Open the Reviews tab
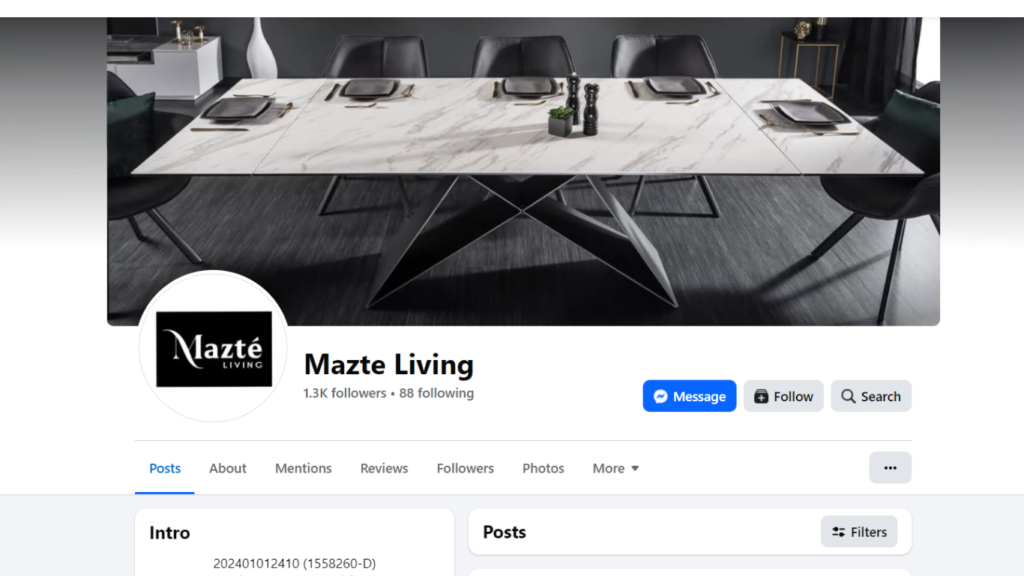This screenshot has width=1024, height=576. pyautogui.click(x=384, y=468)
